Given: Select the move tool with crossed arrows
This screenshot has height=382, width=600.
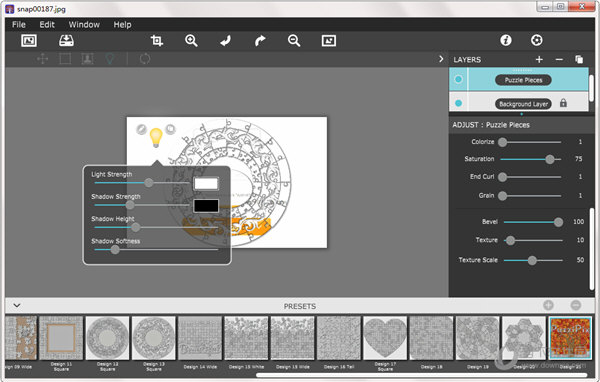Looking at the screenshot, I should tap(42, 59).
